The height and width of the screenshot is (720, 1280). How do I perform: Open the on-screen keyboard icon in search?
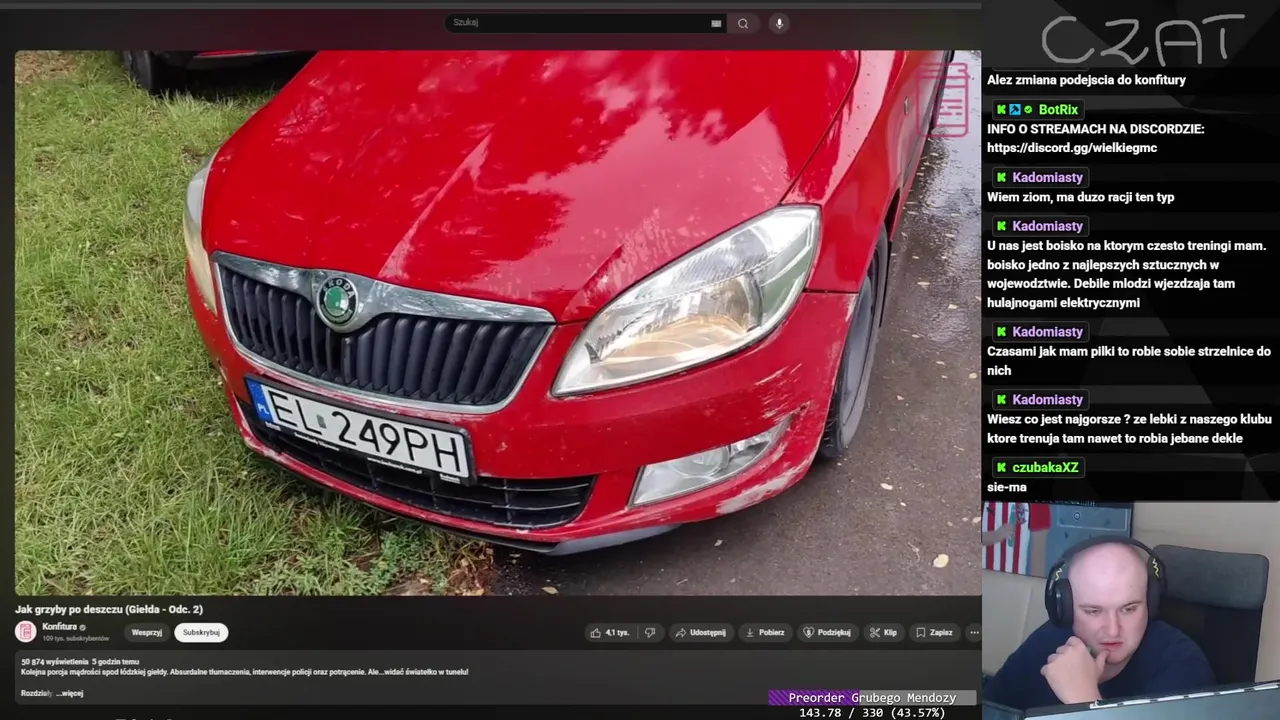point(716,23)
